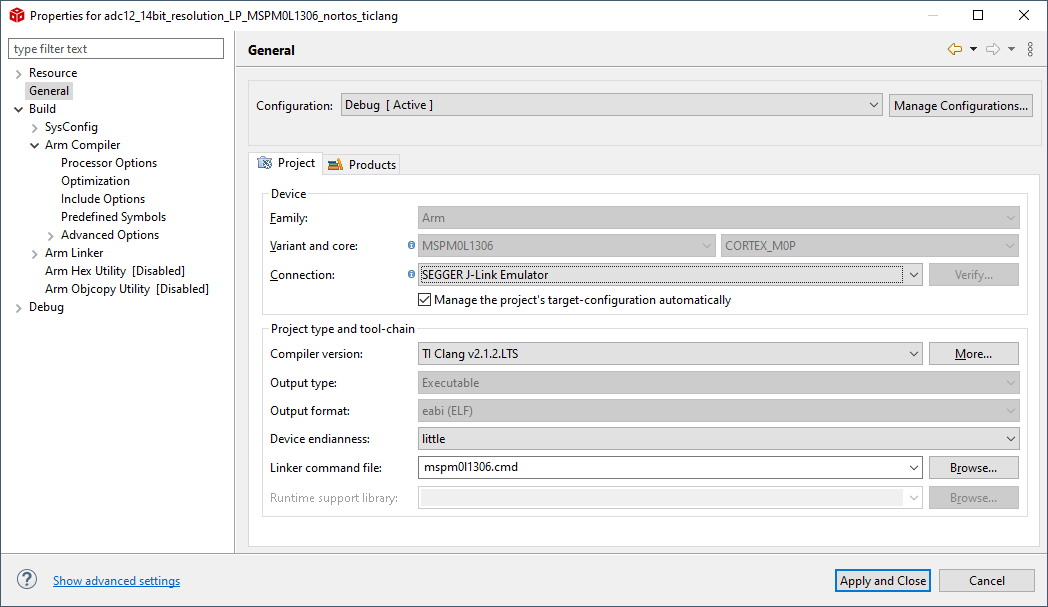Click info icon beside Variant and core

click(411, 245)
